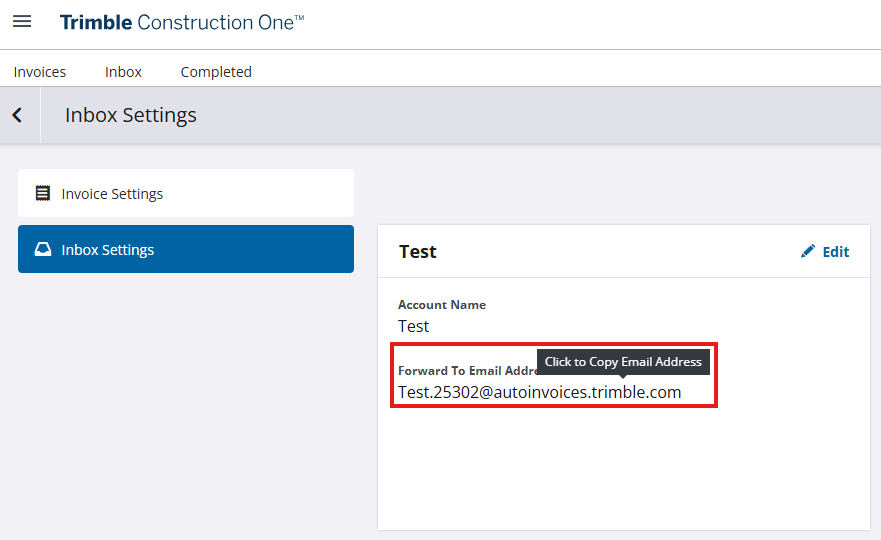This screenshot has height=540, width=881.
Task: Click the Invoice Settings list icon
Action: pyautogui.click(x=43, y=193)
